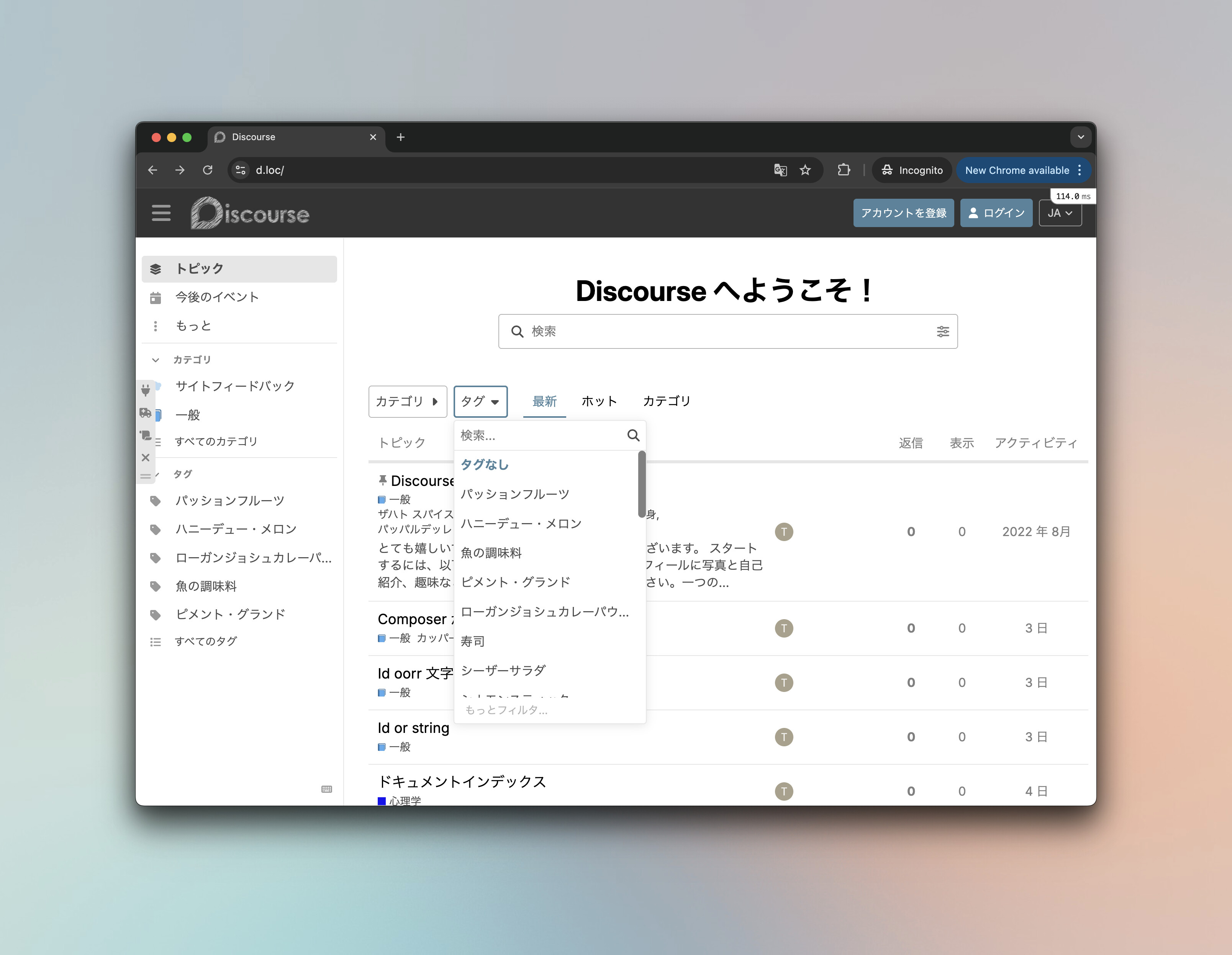Sort by アクティビティ column header

point(1036,443)
